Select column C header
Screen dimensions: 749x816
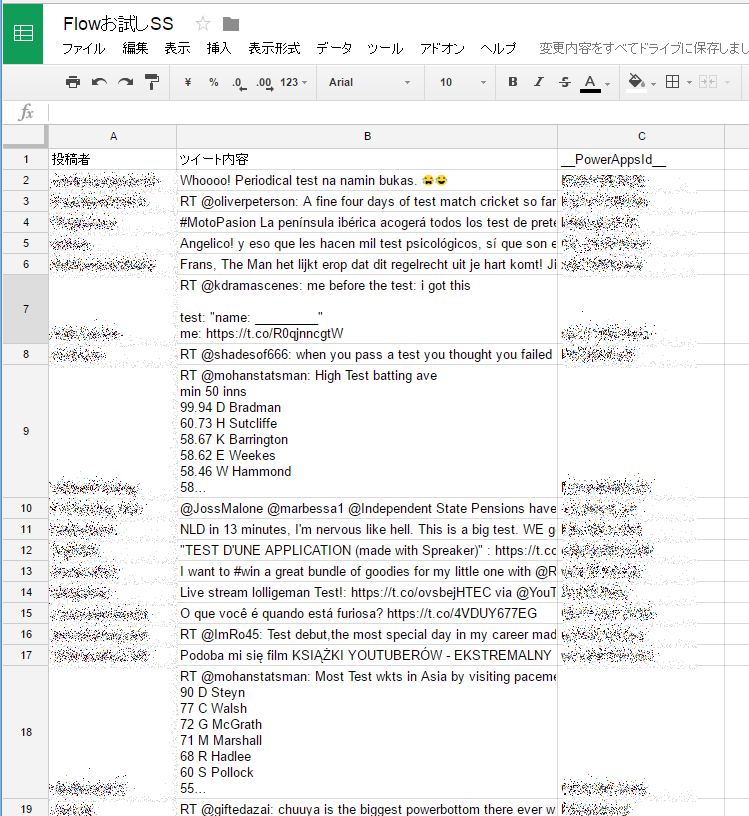[641, 136]
